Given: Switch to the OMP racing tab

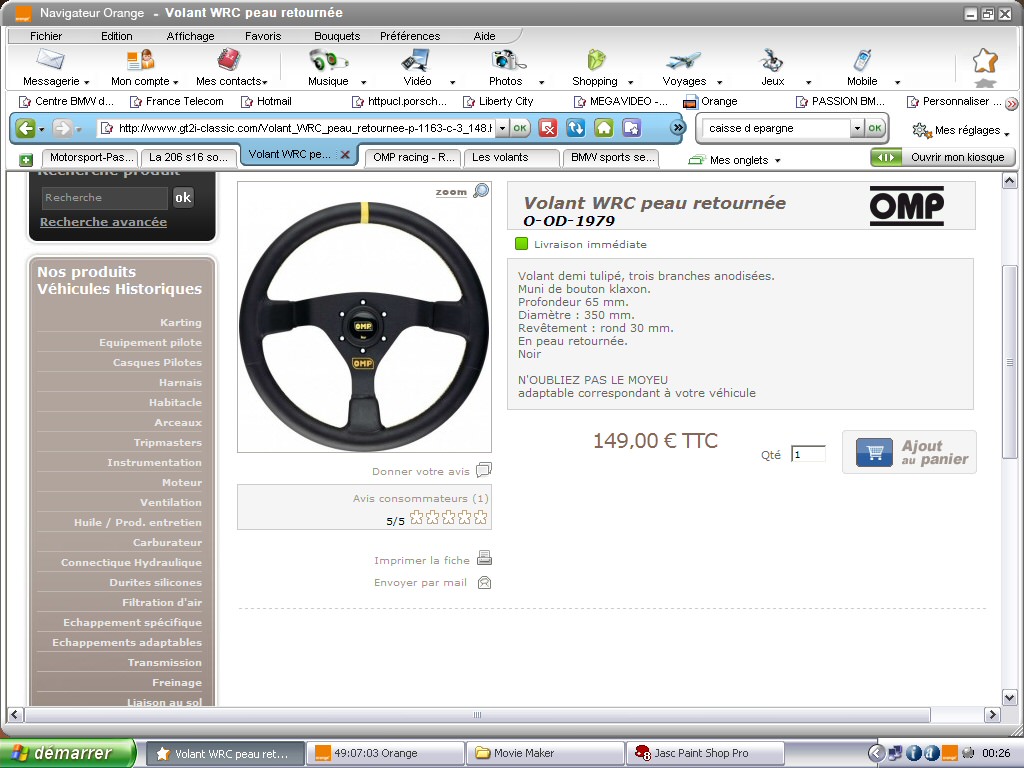Looking at the screenshot, I should 413,157.
